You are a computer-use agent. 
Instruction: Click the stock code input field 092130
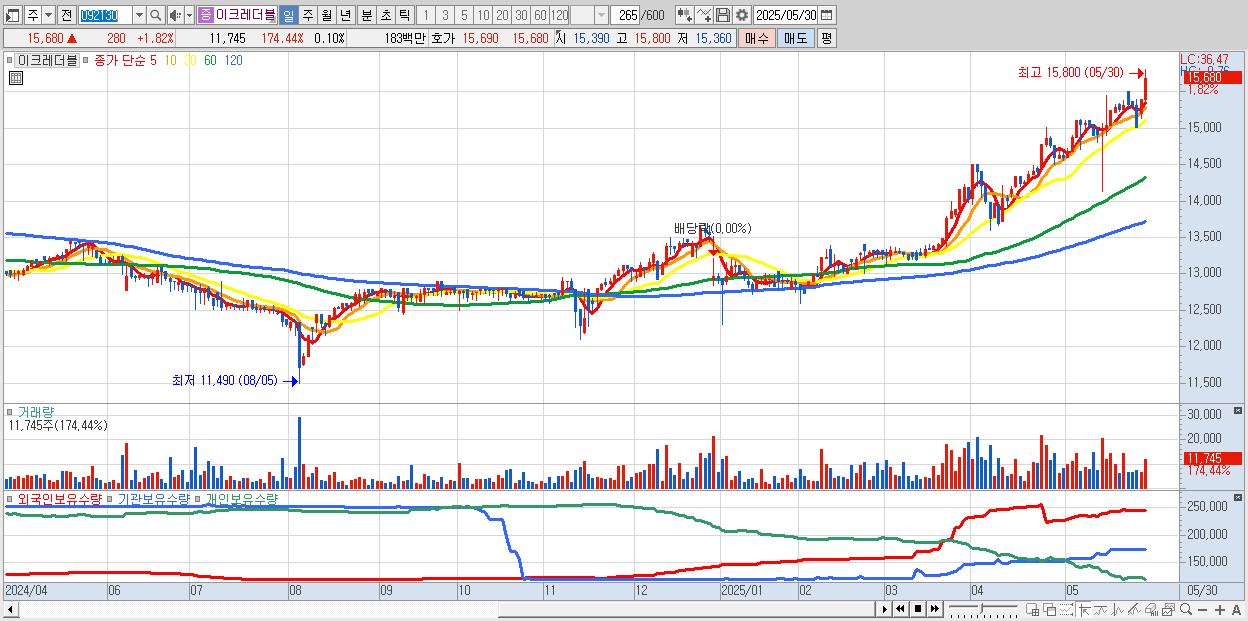pos(104,15)
